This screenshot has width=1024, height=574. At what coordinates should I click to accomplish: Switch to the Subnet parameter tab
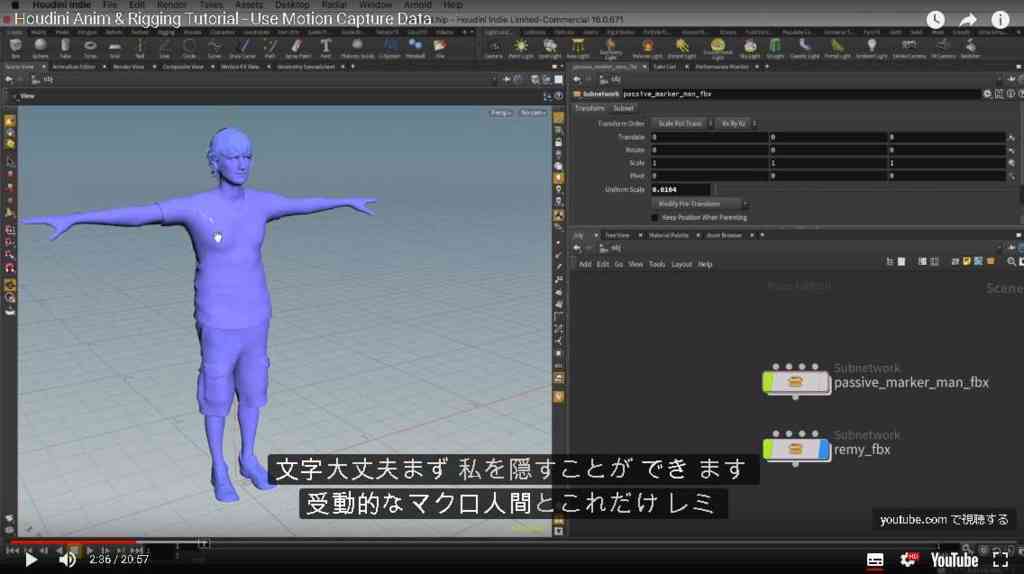pyautogui.click(x=623, y=108)
